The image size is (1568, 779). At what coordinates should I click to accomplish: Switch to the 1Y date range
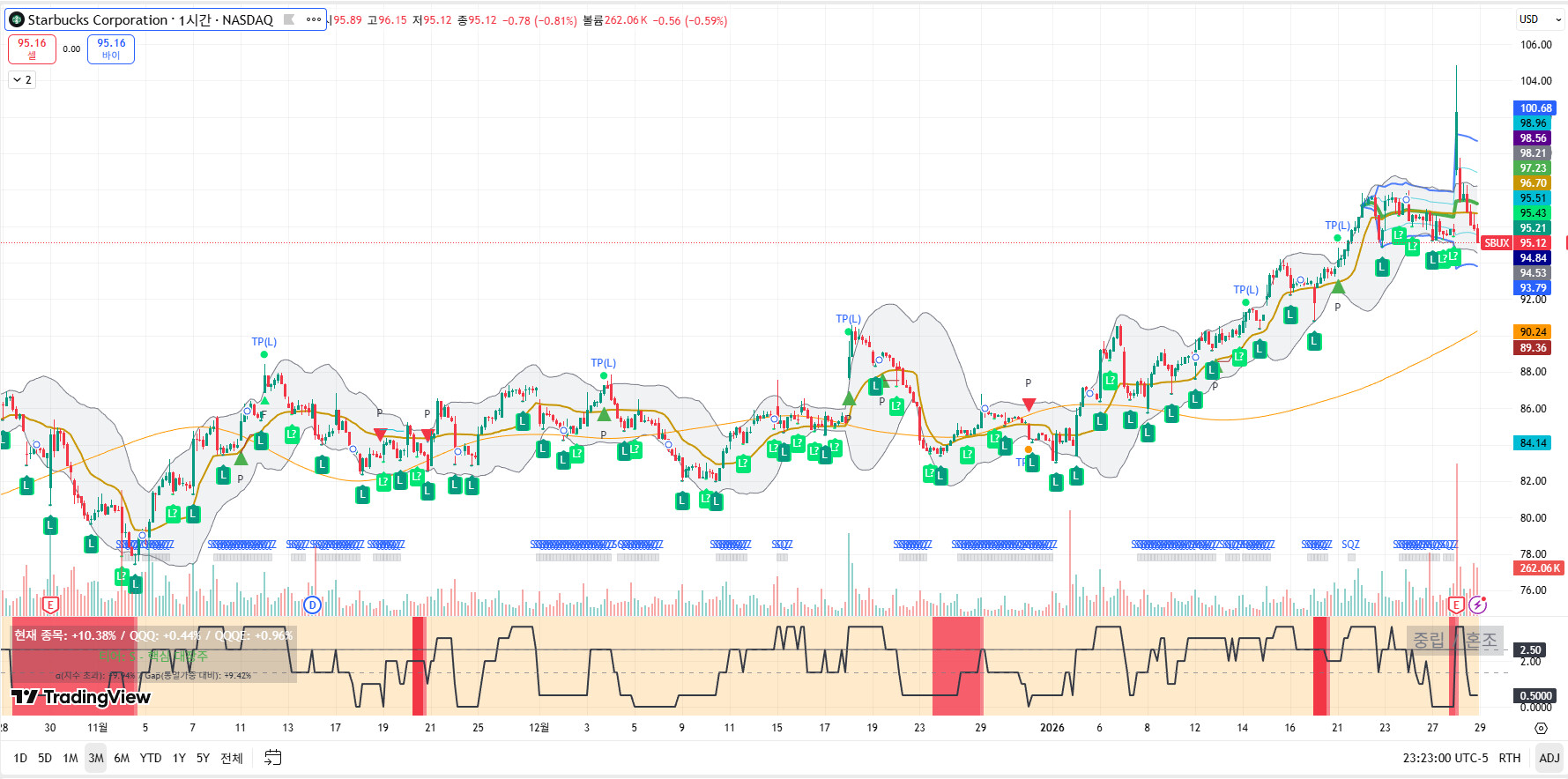pyautogui.click(x=179, y=758)
